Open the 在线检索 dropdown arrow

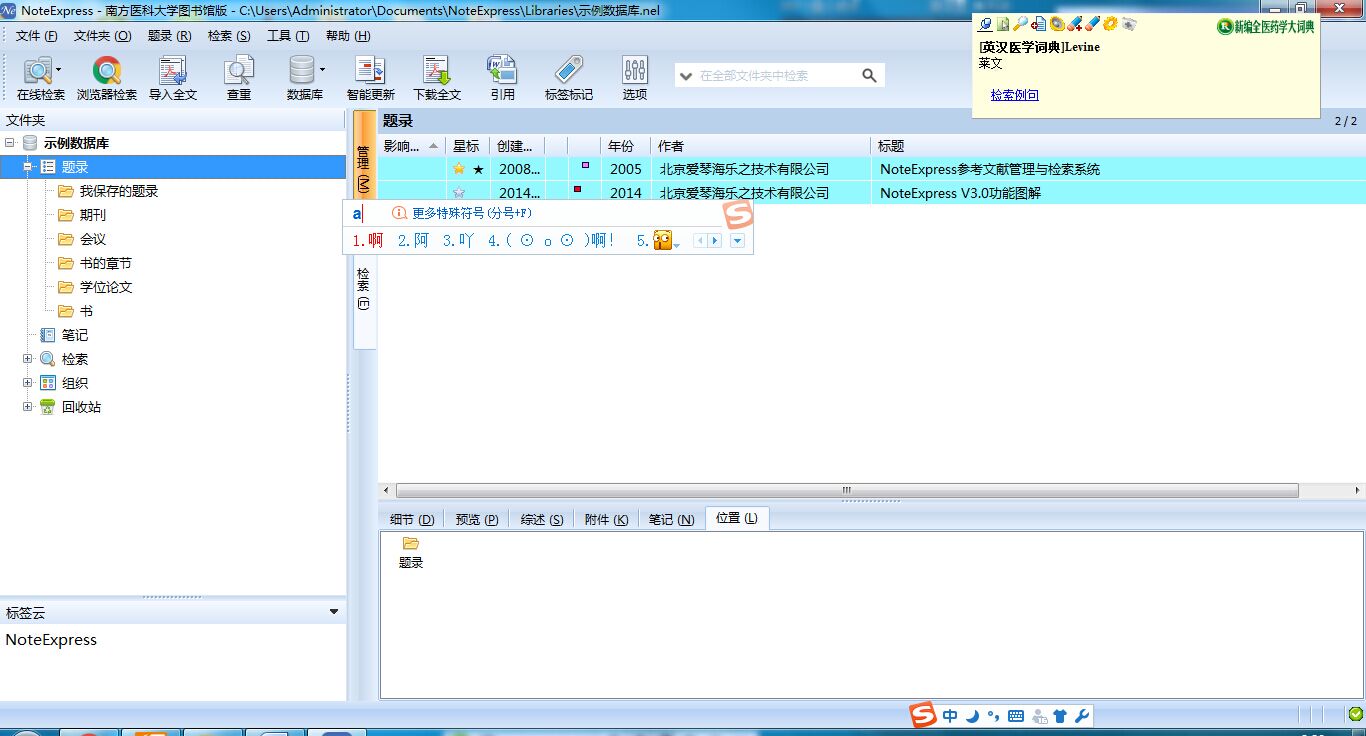[59, 70]
